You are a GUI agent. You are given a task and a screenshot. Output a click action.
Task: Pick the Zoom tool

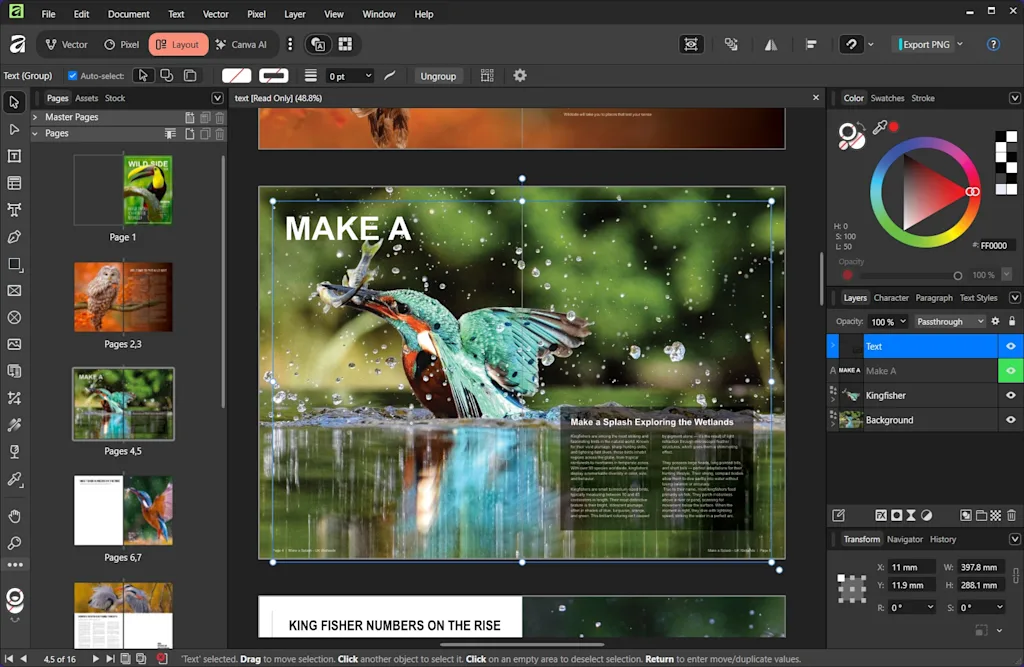(14, 543)
